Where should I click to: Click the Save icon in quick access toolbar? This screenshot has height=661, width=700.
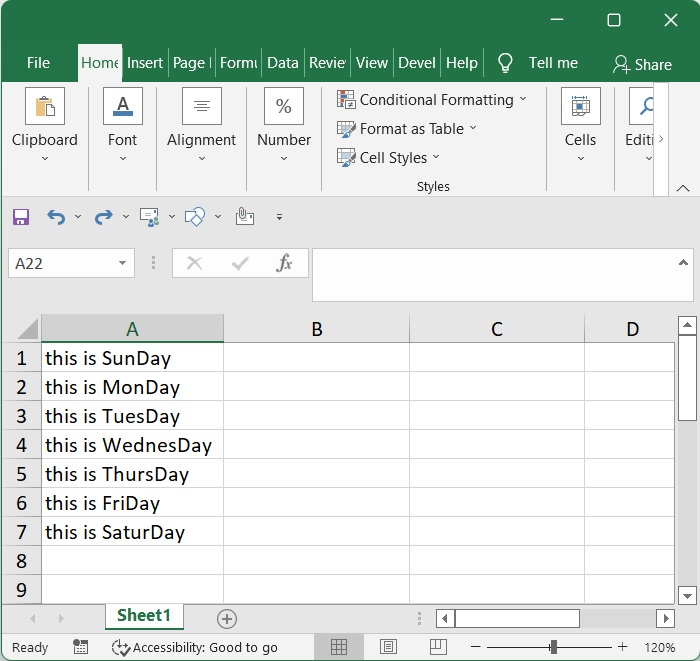[x=21, y=217]
